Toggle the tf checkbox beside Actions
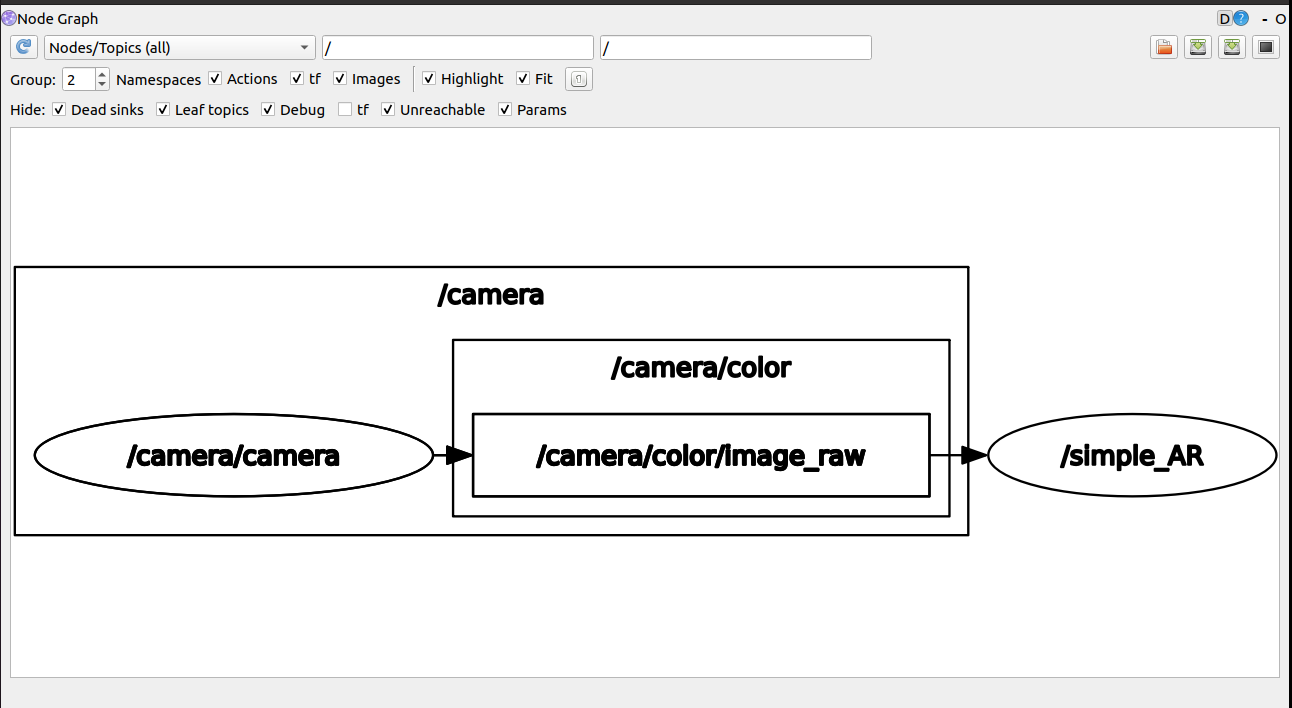This screenshot has height=708, width=1292. [297, 79]
